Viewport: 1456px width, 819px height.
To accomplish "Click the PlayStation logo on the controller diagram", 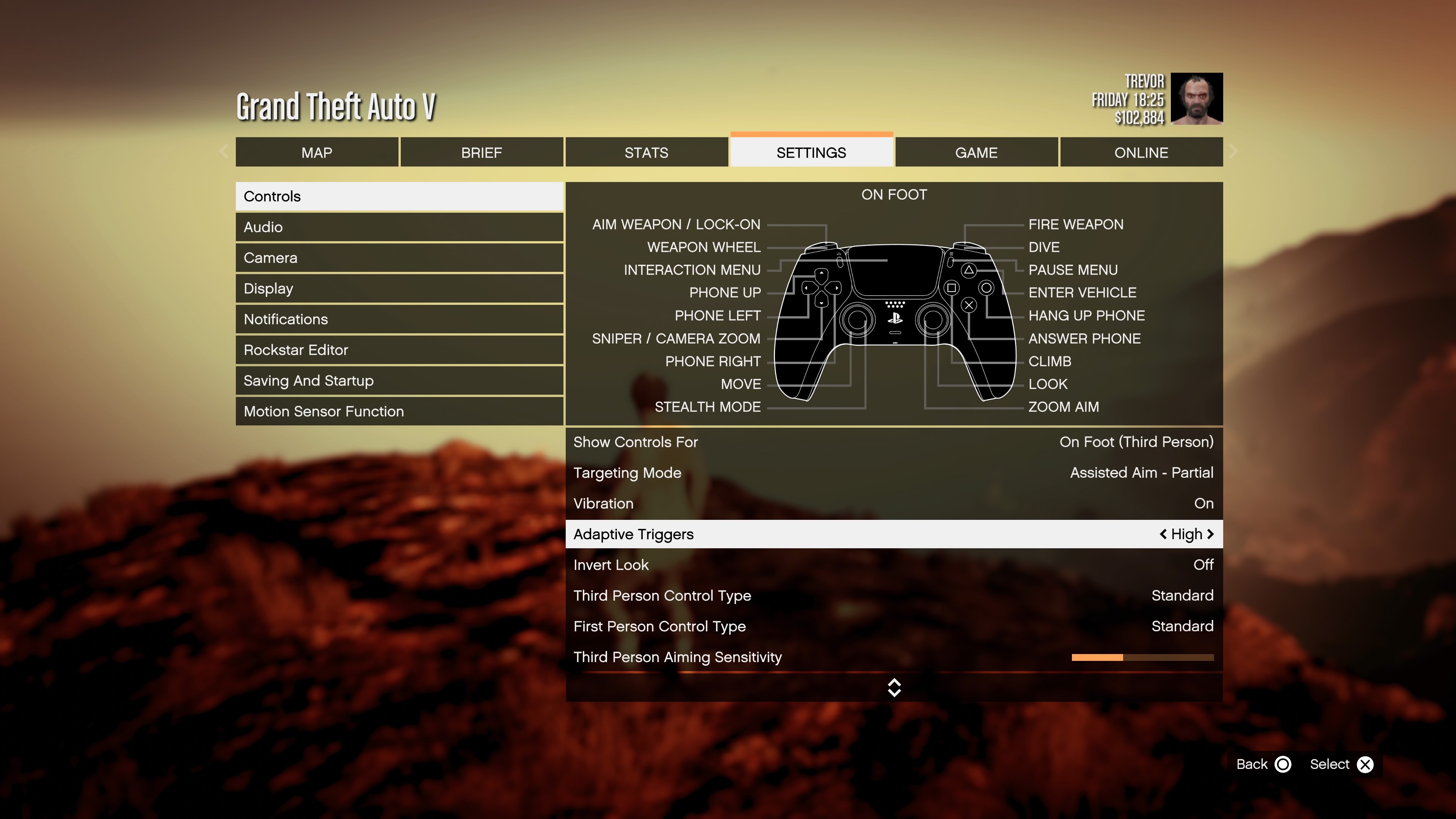I will coord(895,318).
